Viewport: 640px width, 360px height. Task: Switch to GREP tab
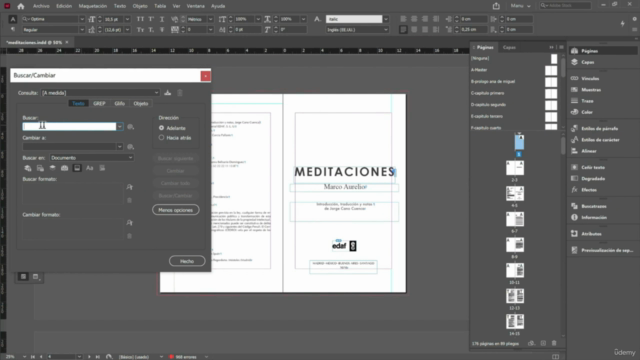pyautogui.click(x=99, y=104)
